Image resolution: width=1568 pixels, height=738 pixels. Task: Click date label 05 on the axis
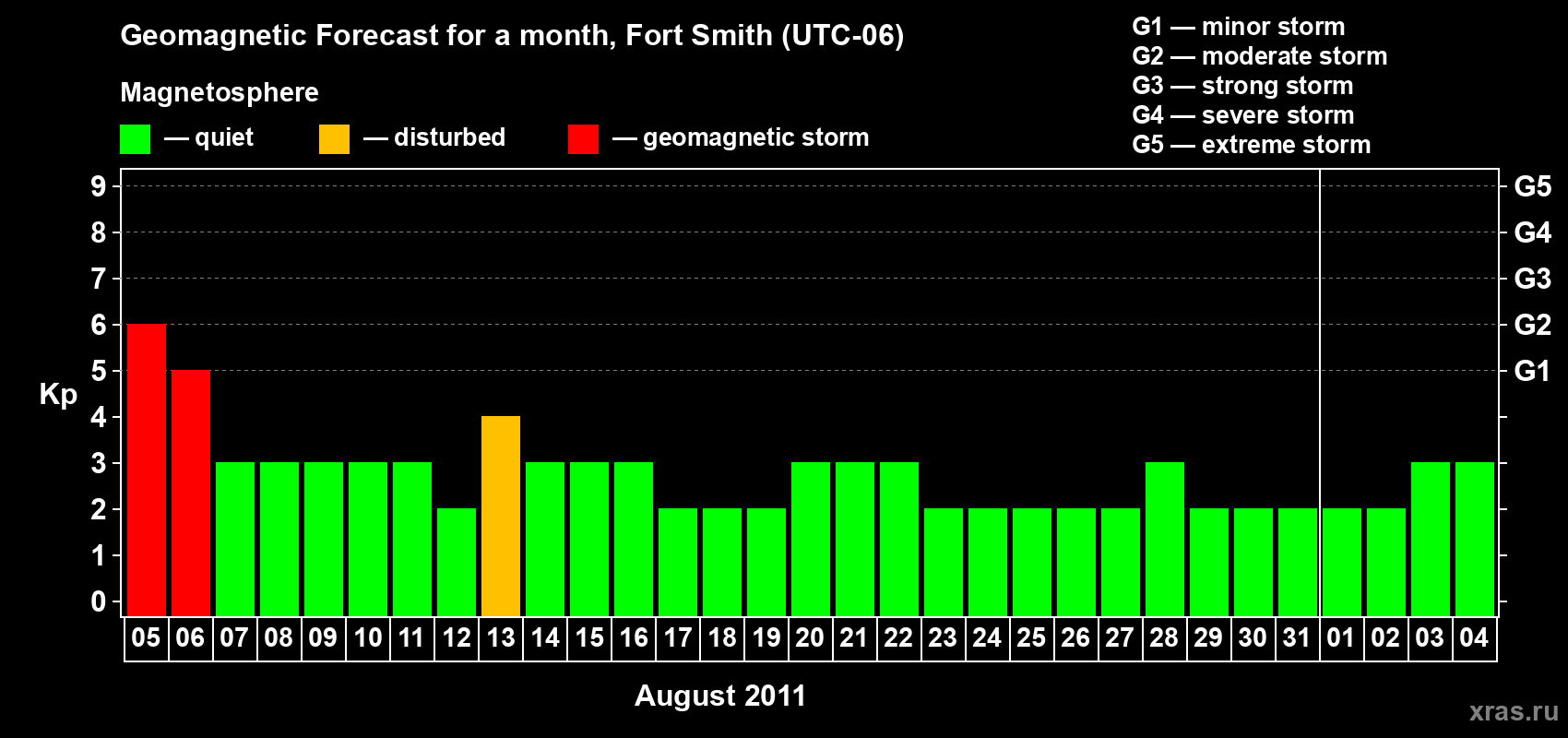pos(146,638)
